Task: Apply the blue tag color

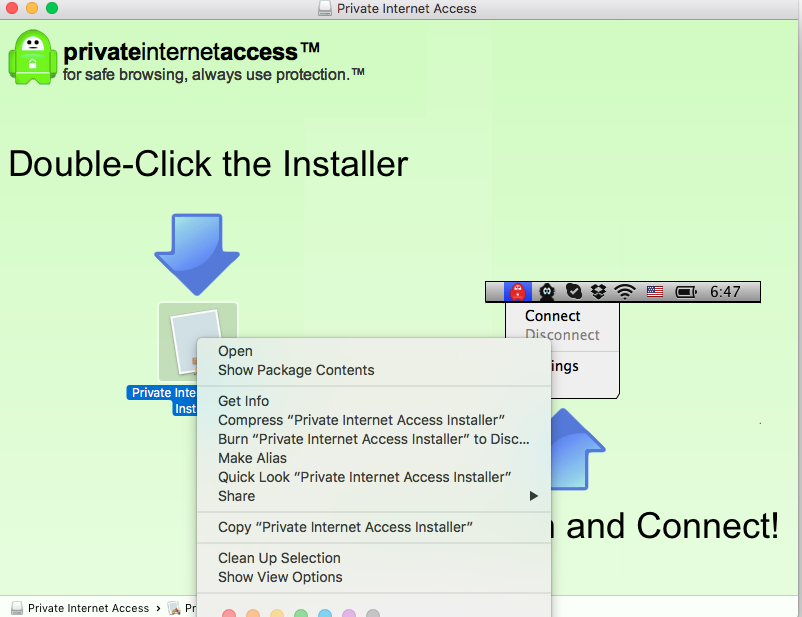Action: click(325, 613)
